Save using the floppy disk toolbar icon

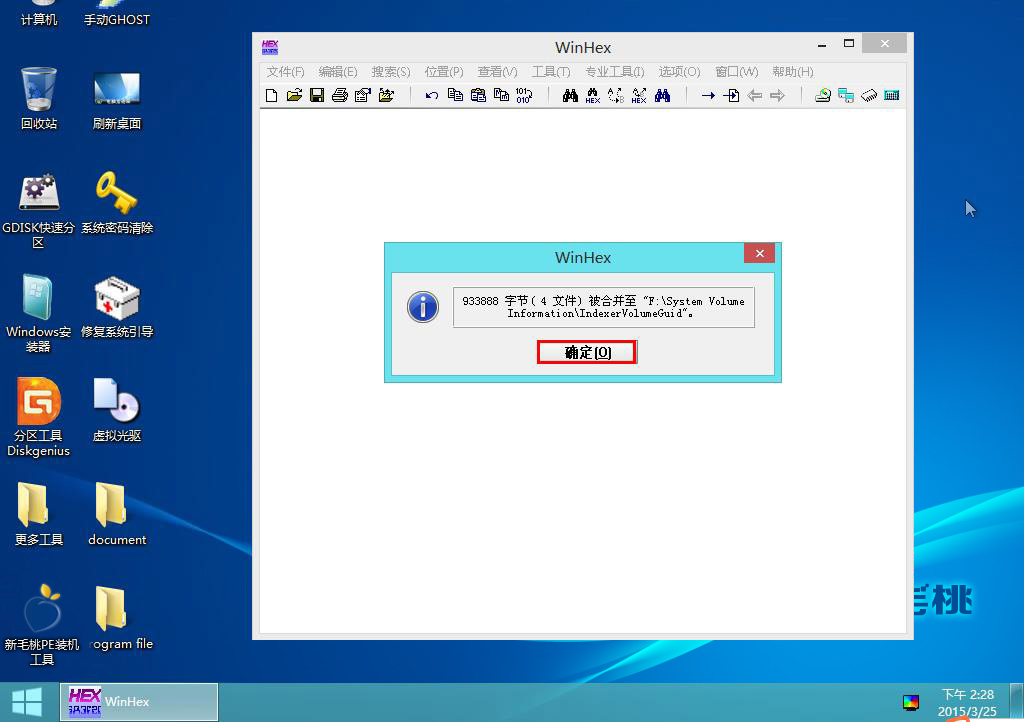(x=317, y=95)
